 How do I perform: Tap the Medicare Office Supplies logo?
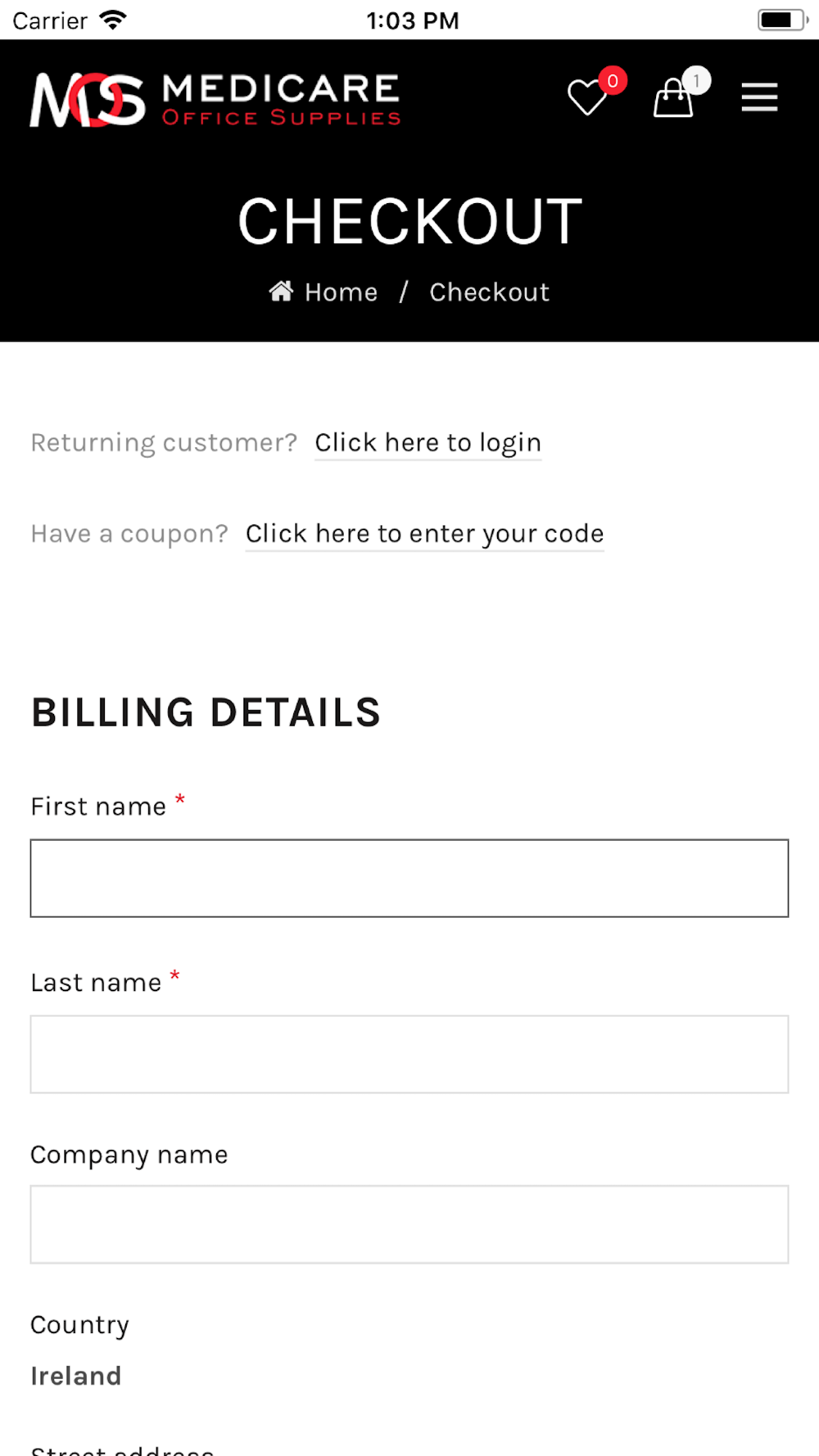(x=215, y=100)
